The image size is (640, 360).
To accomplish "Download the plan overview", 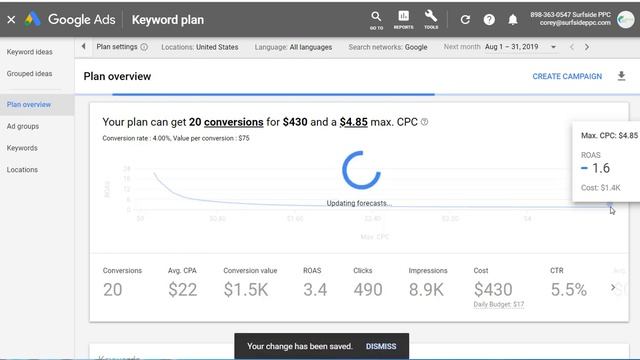I will pyautogui.click(x=621, y=76).
